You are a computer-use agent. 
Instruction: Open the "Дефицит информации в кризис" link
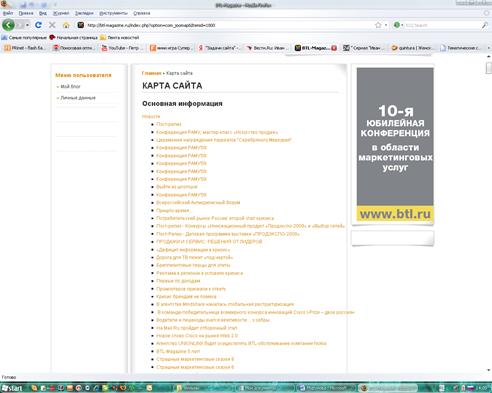pyautogui.click(x=193, y=249)
